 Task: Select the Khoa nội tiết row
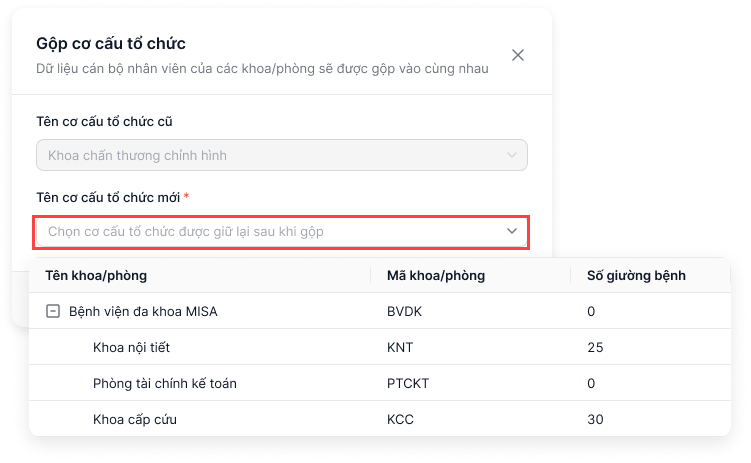point(380,347)
